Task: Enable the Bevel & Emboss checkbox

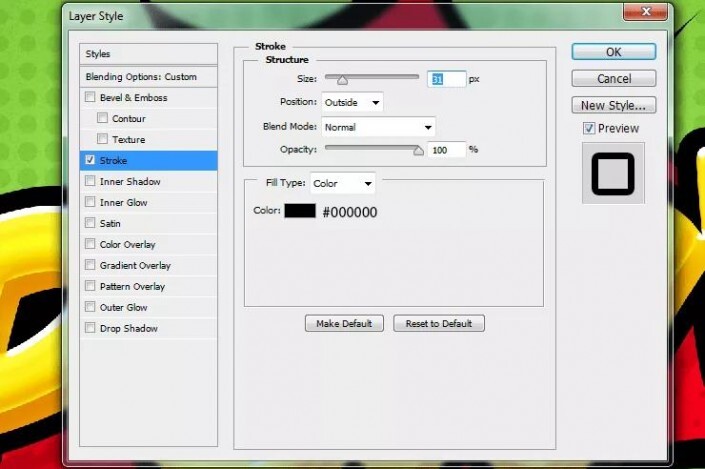Action: [x=91, y=98]
